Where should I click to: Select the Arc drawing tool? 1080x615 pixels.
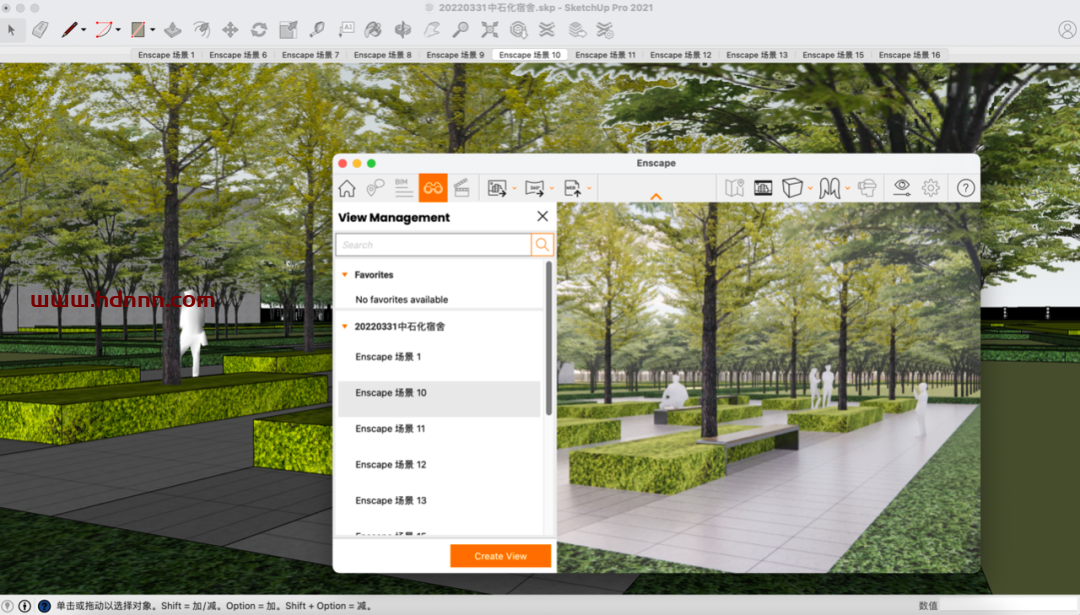[x=103, y=30]
